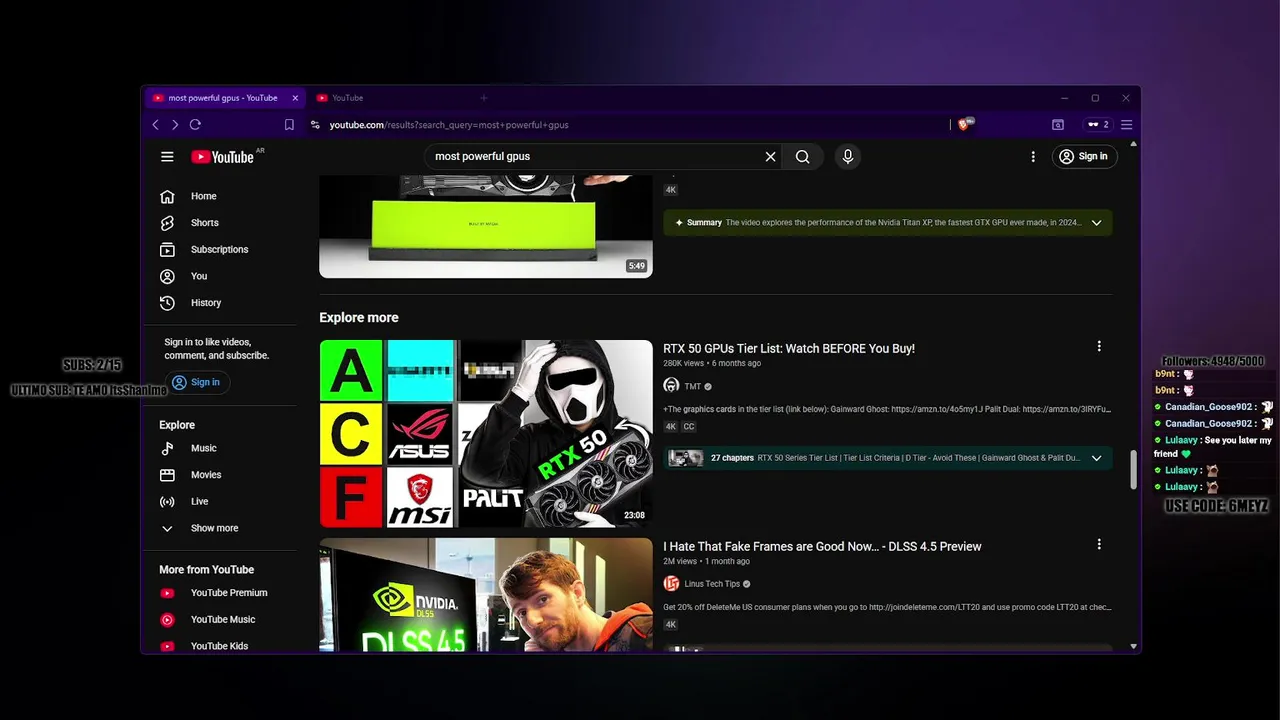Viewport: 1280px width, 720px height.
Task: Click the page vertical scrollbar thumb
Action: 1133,470
